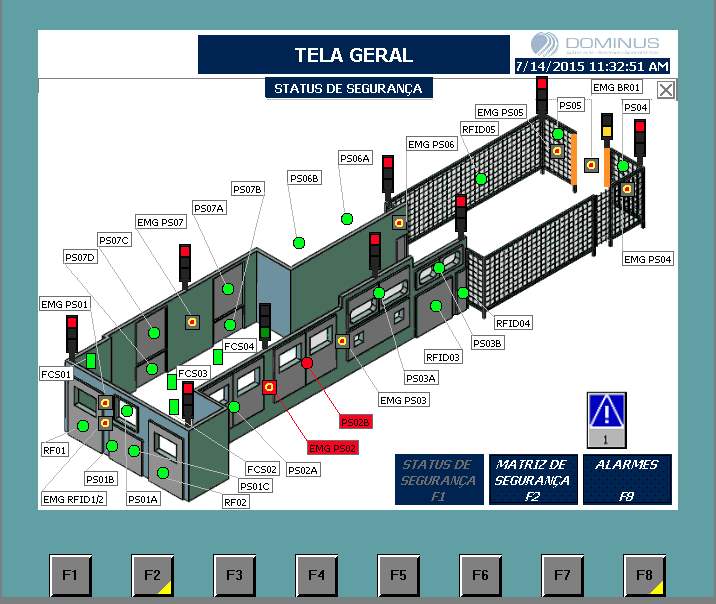Click the red EMG PS02 emergency button icon

pos(269,388)
